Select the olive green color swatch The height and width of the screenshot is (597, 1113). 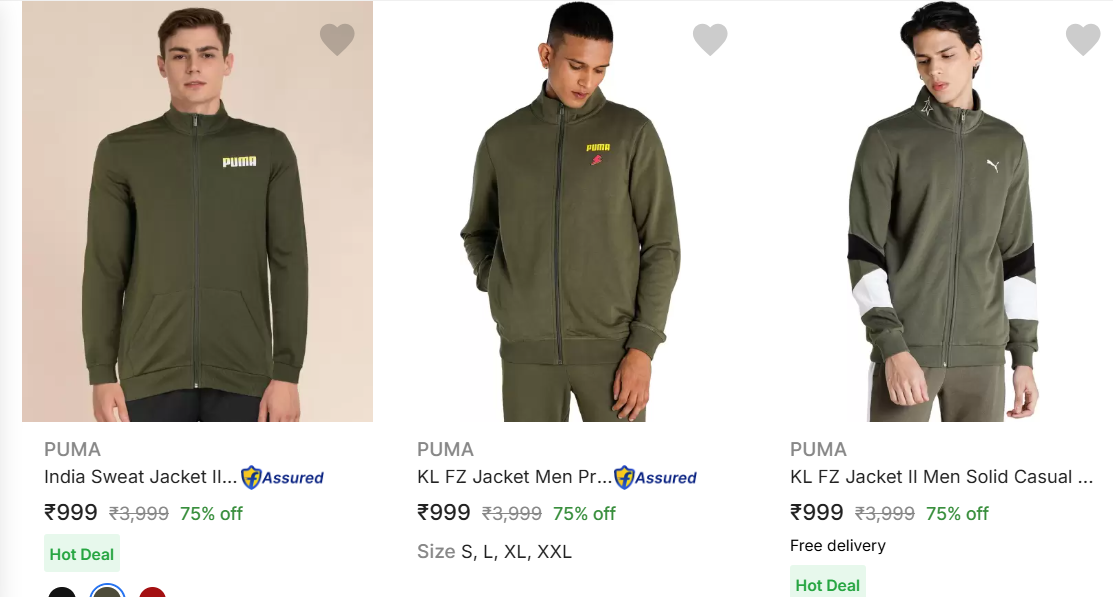(107, 593)
